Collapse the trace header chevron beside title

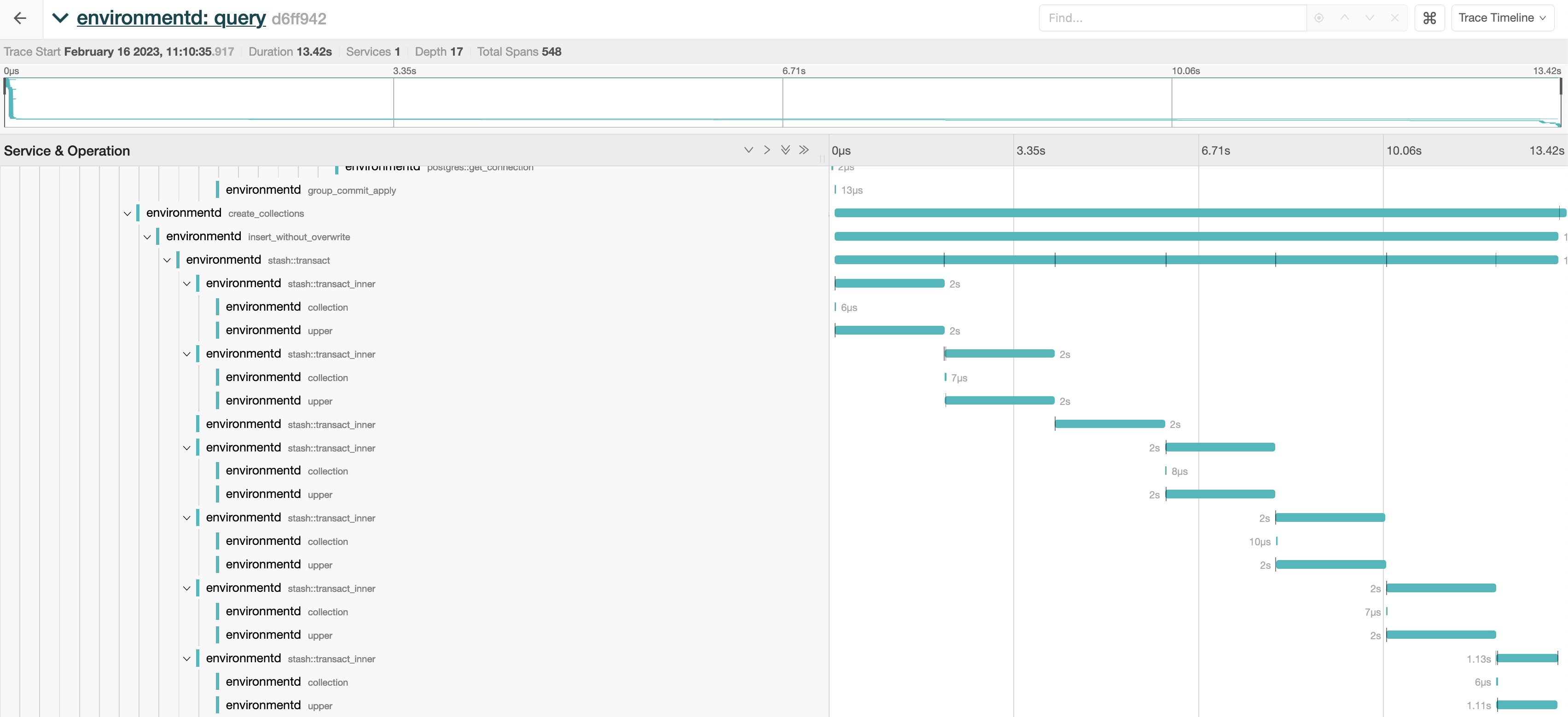click(60, 18)
